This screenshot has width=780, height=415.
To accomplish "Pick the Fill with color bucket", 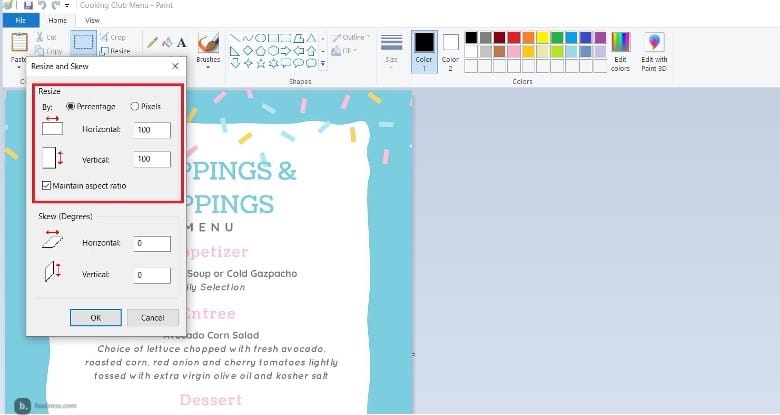I will point(167,42).
